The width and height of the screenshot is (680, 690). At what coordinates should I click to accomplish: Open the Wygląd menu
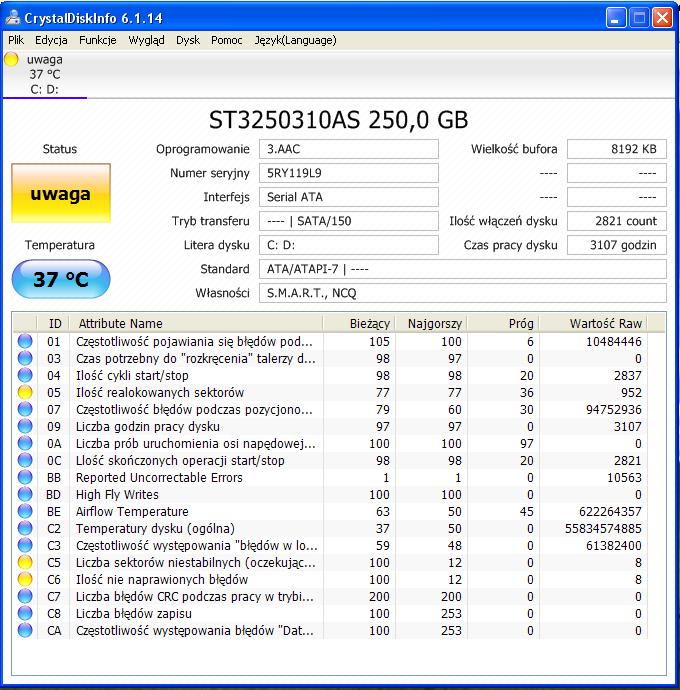146,40
